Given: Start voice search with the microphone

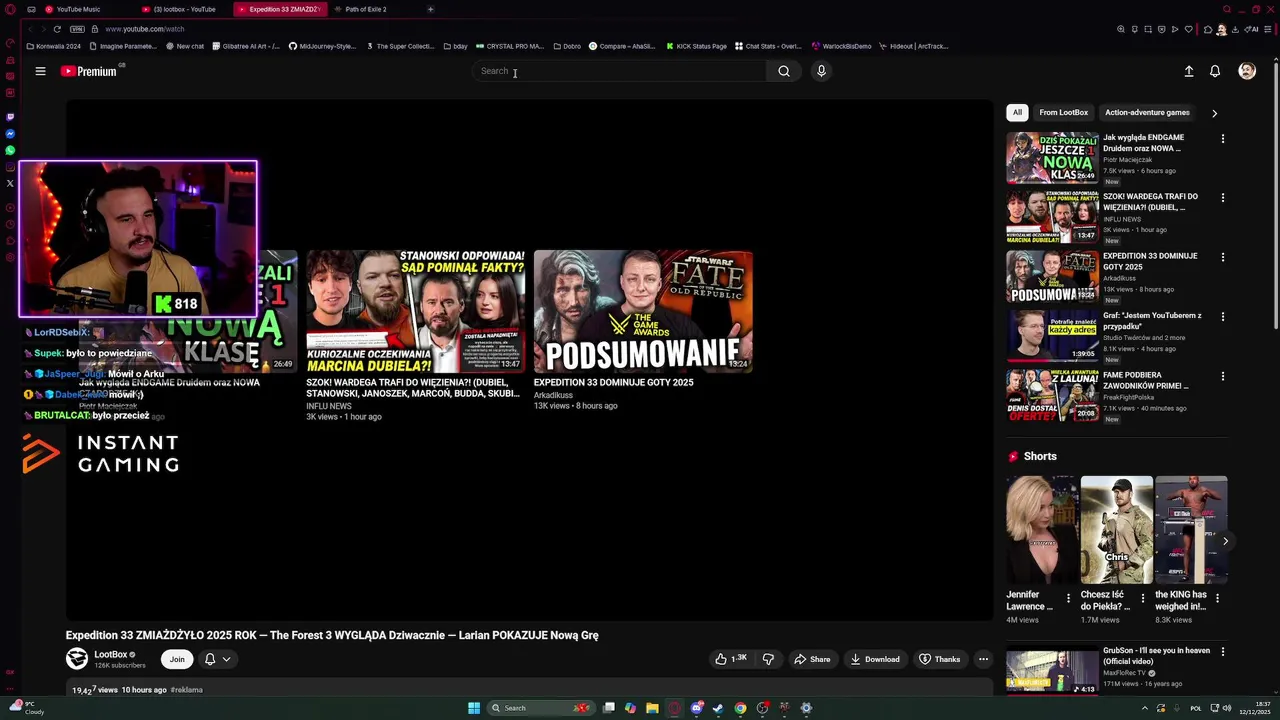Looking at the screenshot, I should (821, 71).
